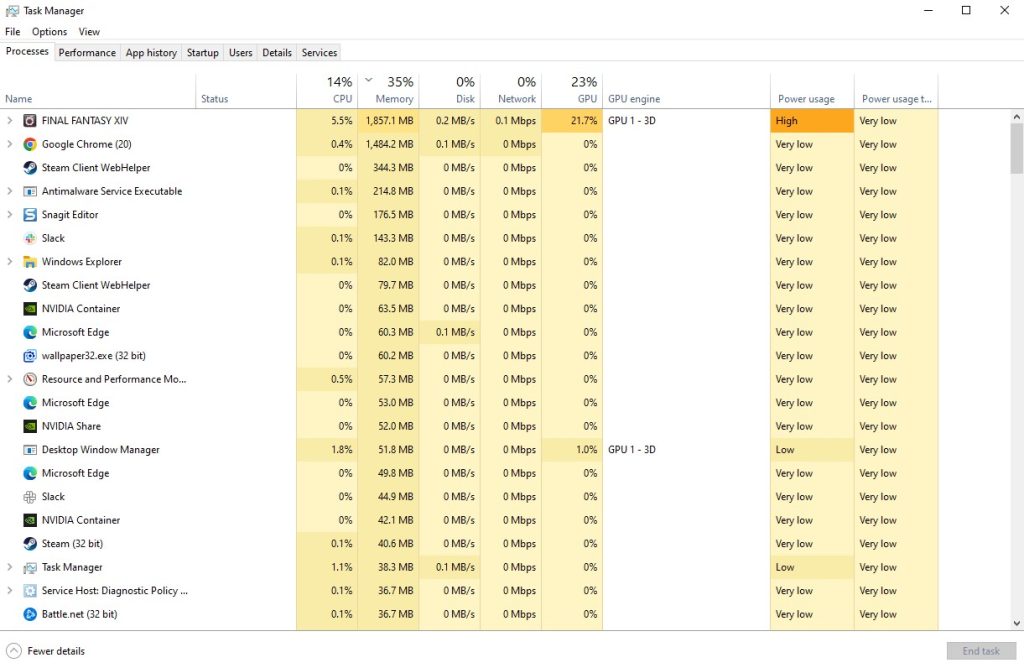The width and height of the screenshot is (1024, 668).
Task: Click the wallpaper32.exe process icon
Action: coord(30,356)
